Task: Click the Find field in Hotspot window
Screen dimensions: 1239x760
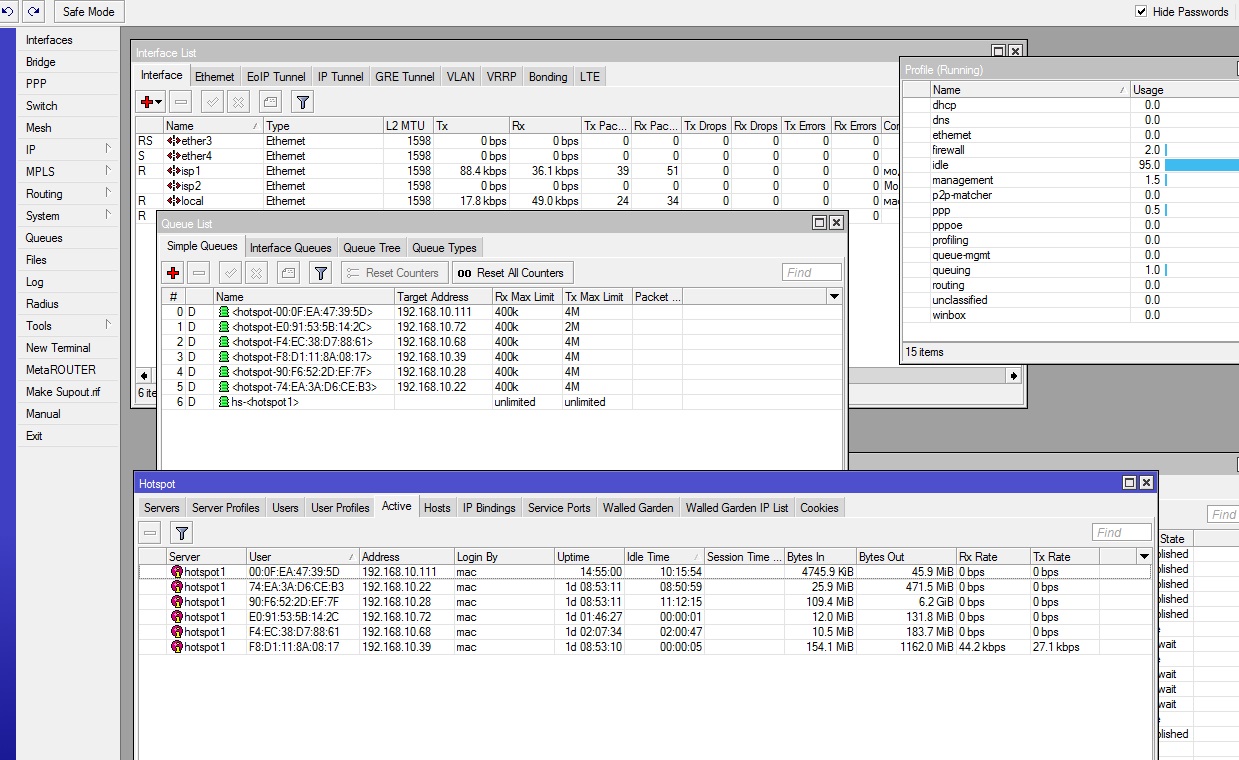Action: point(1121,533)
